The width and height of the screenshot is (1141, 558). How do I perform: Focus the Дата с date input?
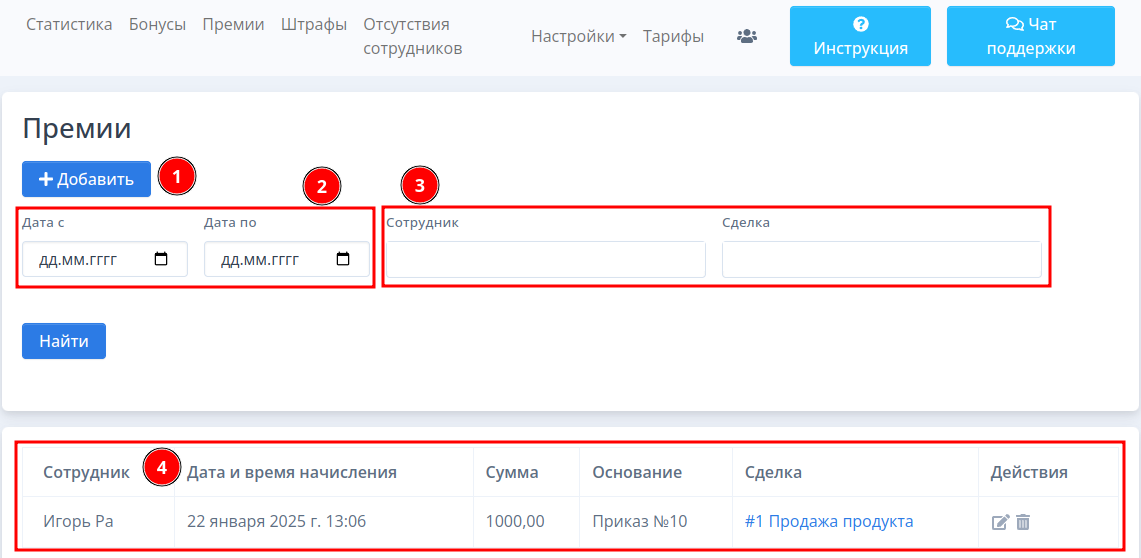(x=105, y=259)
